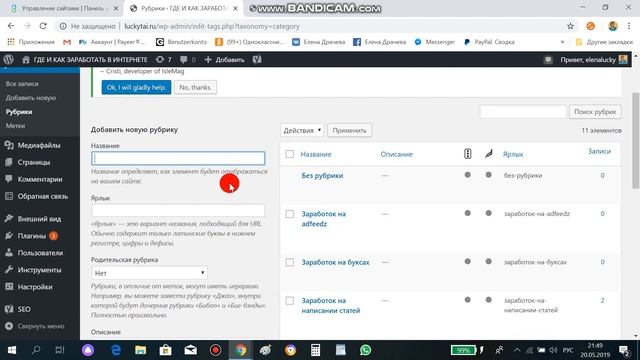The width and height of the screenshot is (640, 360).
Task: Tick checkbox for Заработок на написании статей
Action: (x=289, y=300)
